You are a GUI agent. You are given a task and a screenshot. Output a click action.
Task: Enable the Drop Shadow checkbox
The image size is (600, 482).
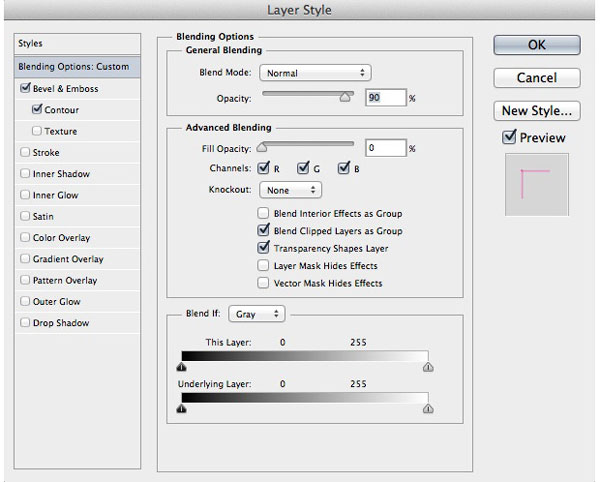coord(25,322)
